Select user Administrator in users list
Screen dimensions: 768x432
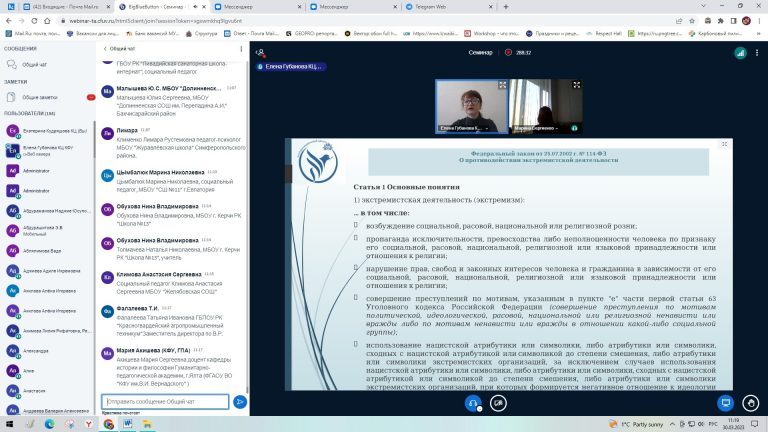[x=36, y=171]
